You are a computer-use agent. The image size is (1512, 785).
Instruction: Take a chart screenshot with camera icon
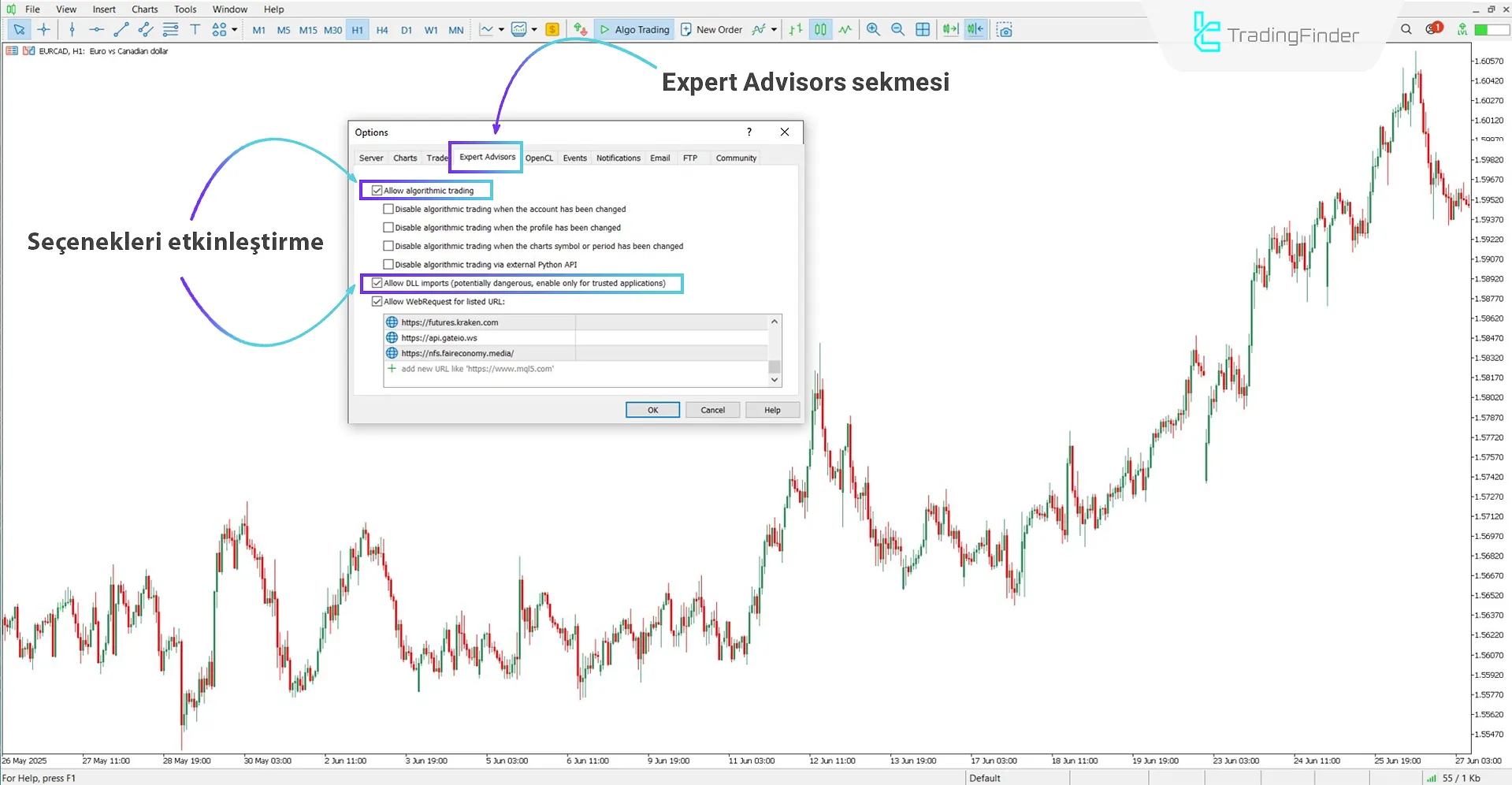click(x=1005, y=29)
